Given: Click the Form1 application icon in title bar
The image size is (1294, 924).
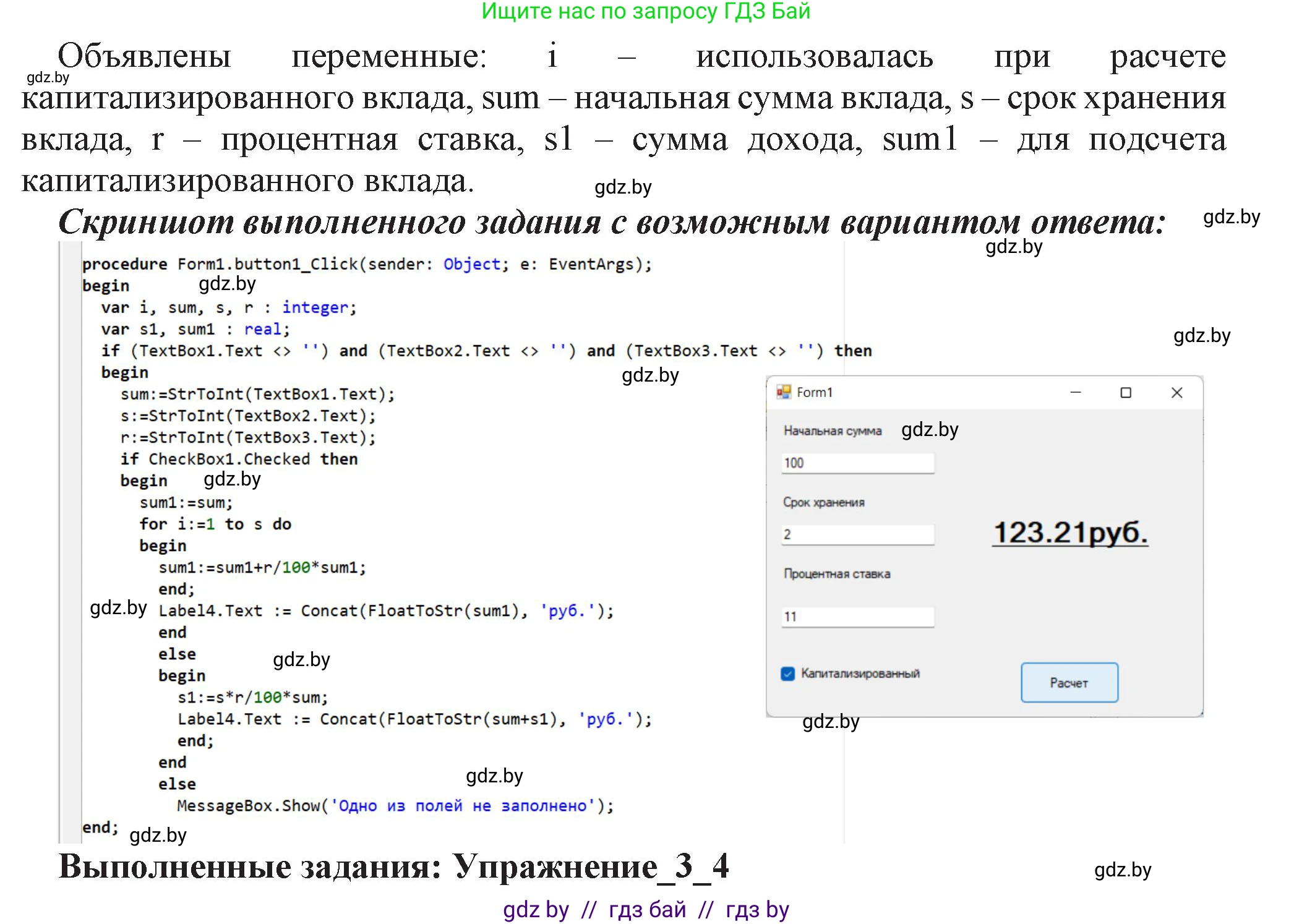Looking at the screenshot, I should tap(783, 392).
